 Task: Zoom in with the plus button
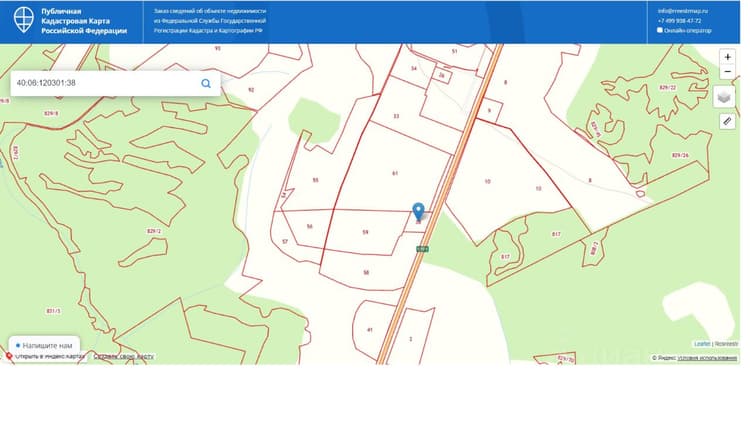(727, 57)
